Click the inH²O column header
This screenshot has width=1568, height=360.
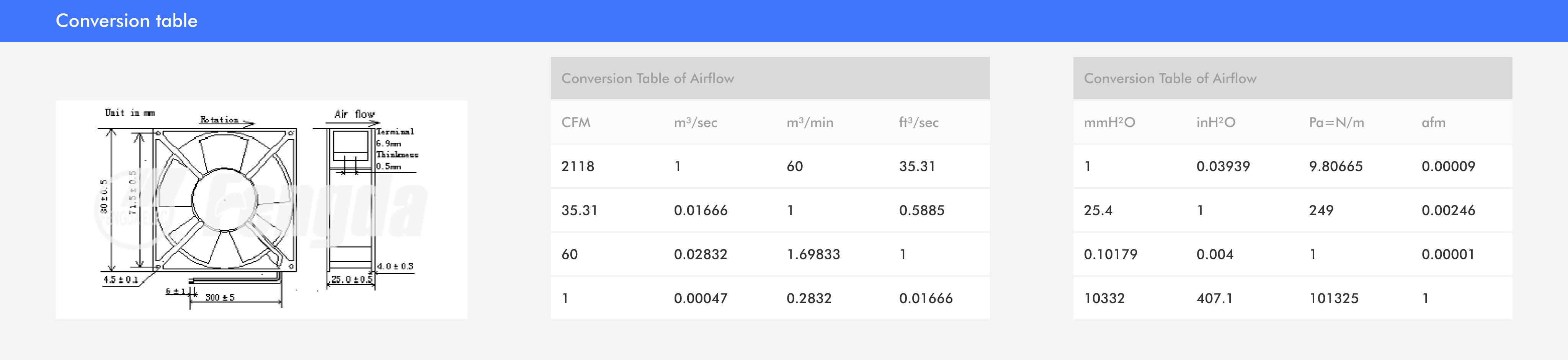click(1215, 122)
